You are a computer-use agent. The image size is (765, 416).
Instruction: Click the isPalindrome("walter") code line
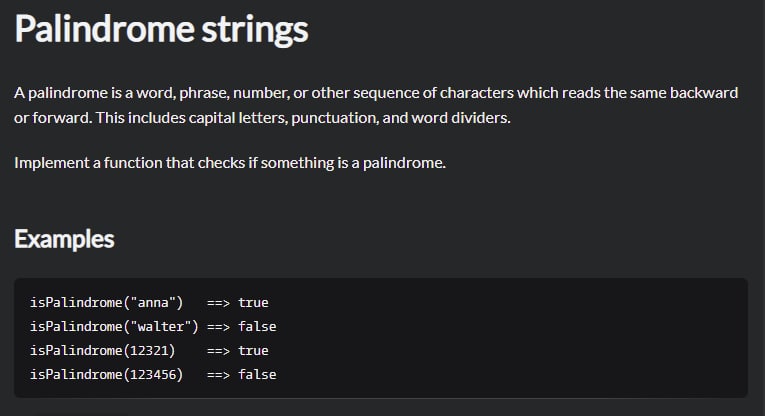pos(153,327)
